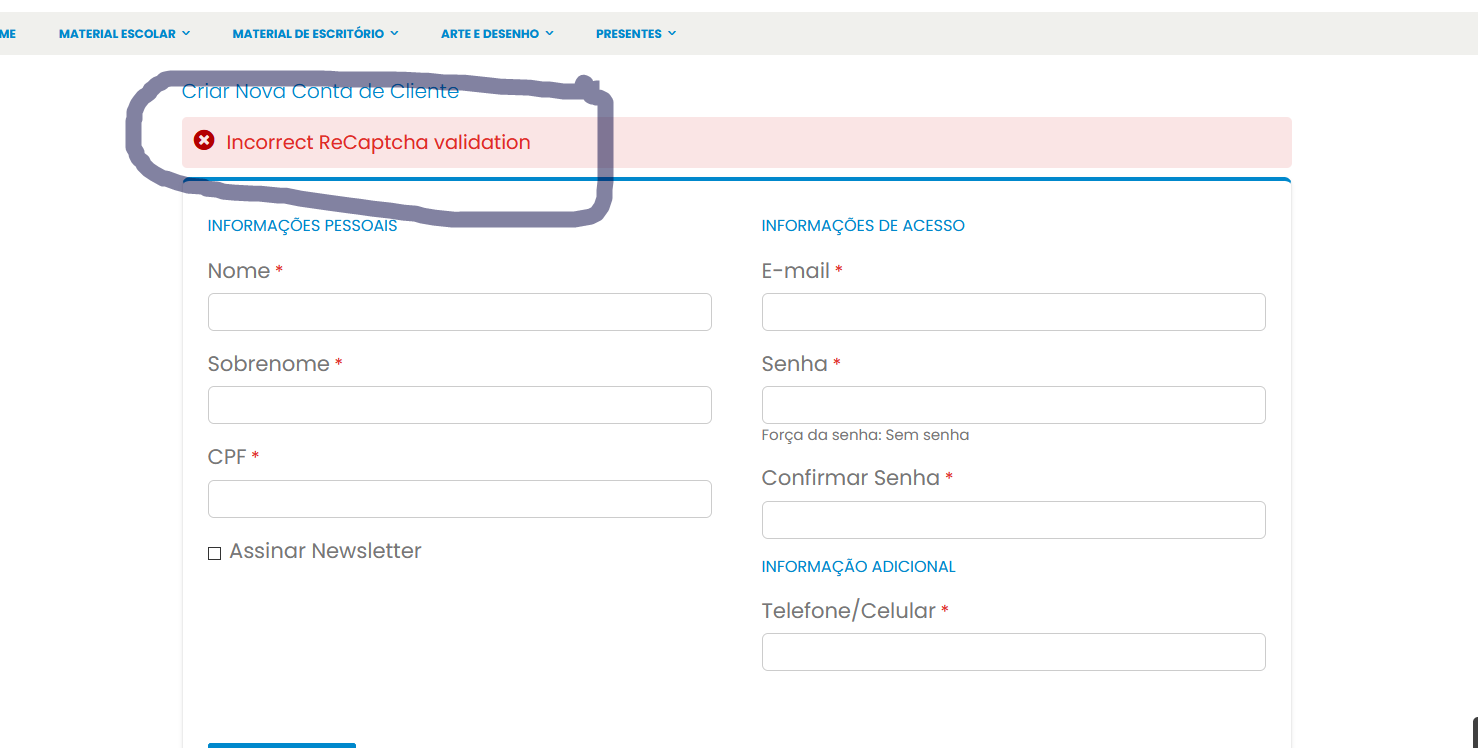This screenshot has height=748, width=1478.
Task: Select the Arte e Desenho menu label
Action: pos(490,34)
